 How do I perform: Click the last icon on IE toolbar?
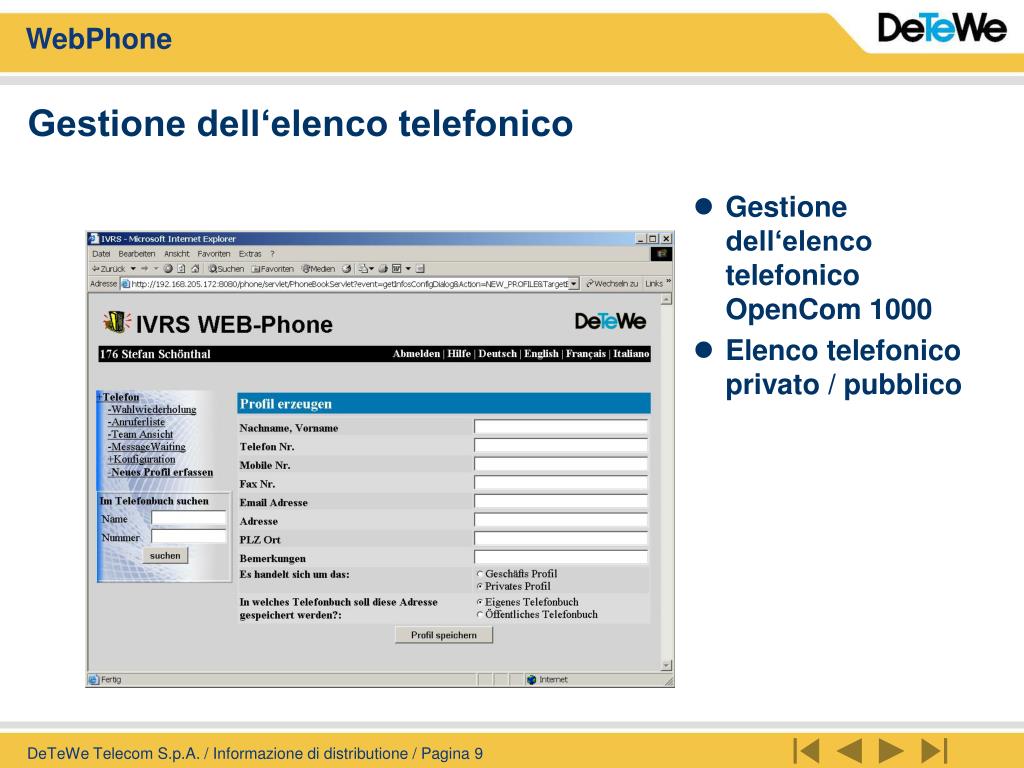coord(420,268)
